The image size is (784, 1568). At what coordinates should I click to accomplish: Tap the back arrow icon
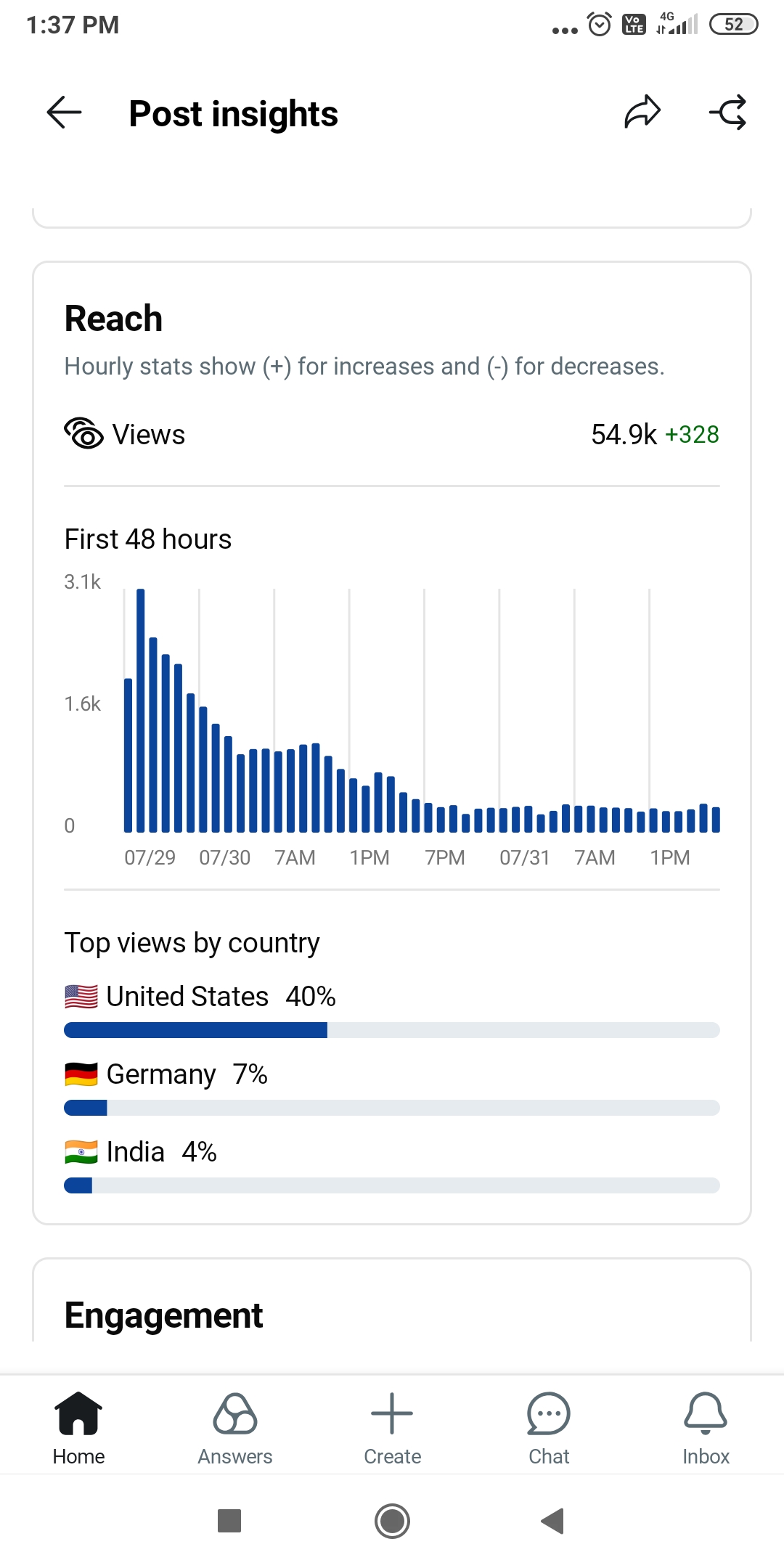[x=64, y=113]
